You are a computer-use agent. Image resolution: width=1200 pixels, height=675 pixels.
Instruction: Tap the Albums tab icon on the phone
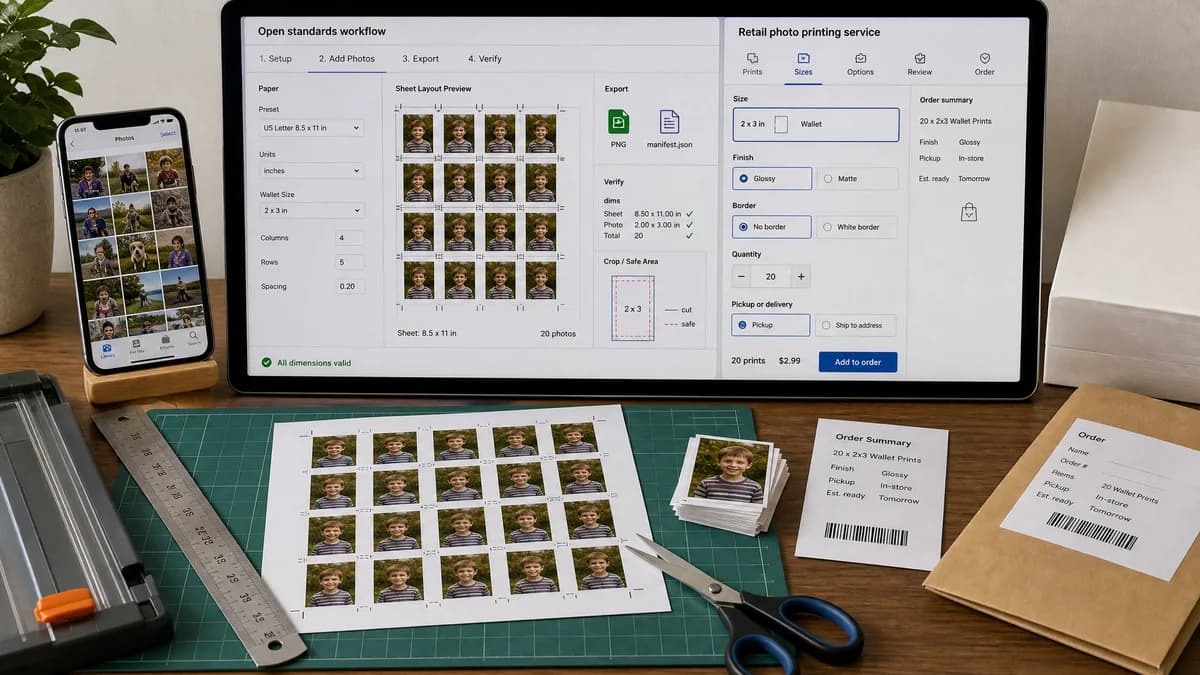[x=165, y=342]
